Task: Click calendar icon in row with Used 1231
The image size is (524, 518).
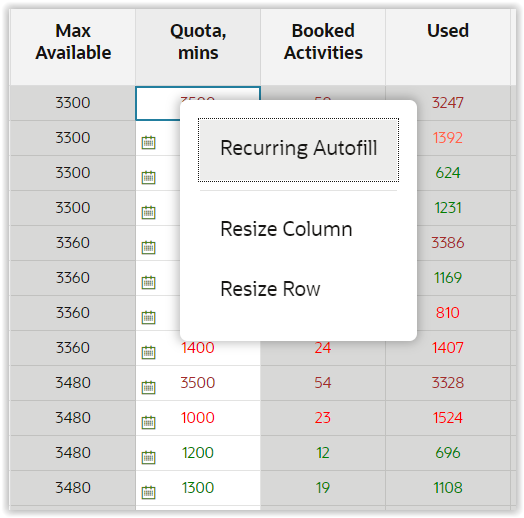Action: coord(148,212)
